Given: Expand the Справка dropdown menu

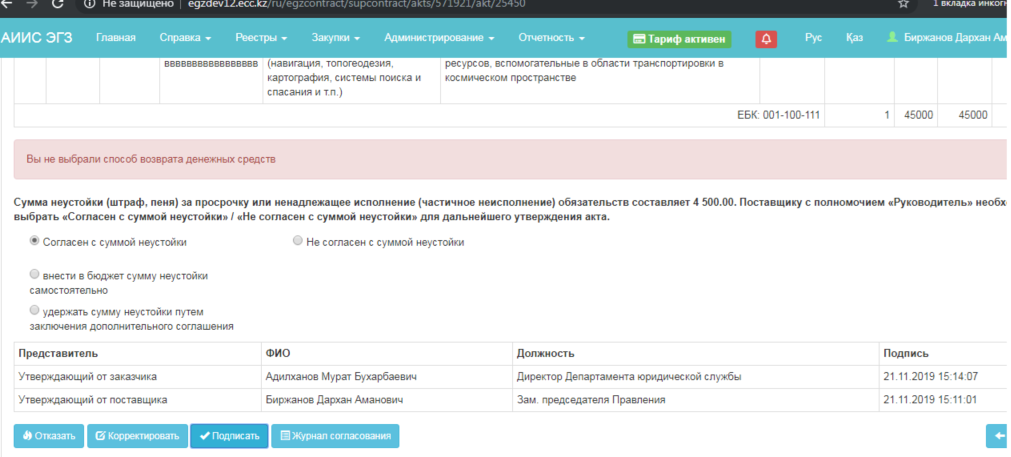Looking at the screenshot, I should (x=185, y=38).
